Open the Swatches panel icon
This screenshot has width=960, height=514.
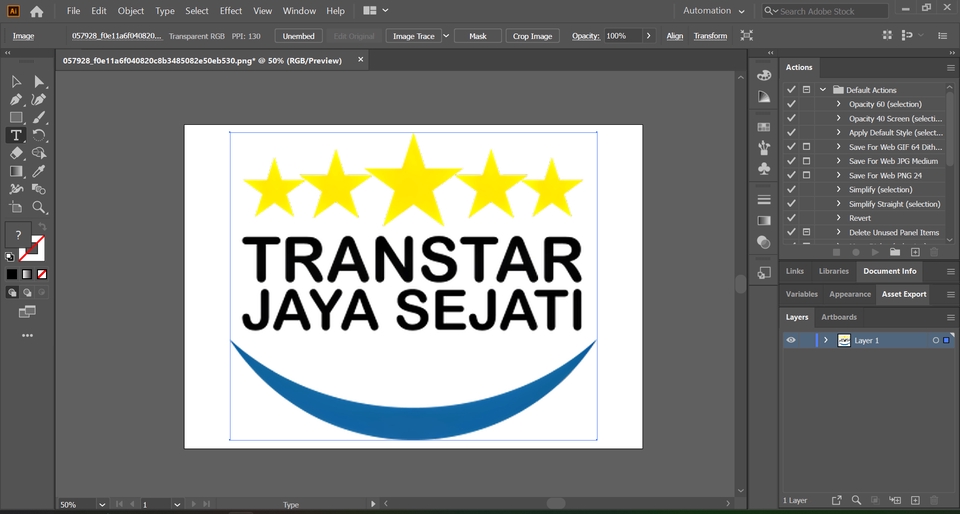point(763,127)
